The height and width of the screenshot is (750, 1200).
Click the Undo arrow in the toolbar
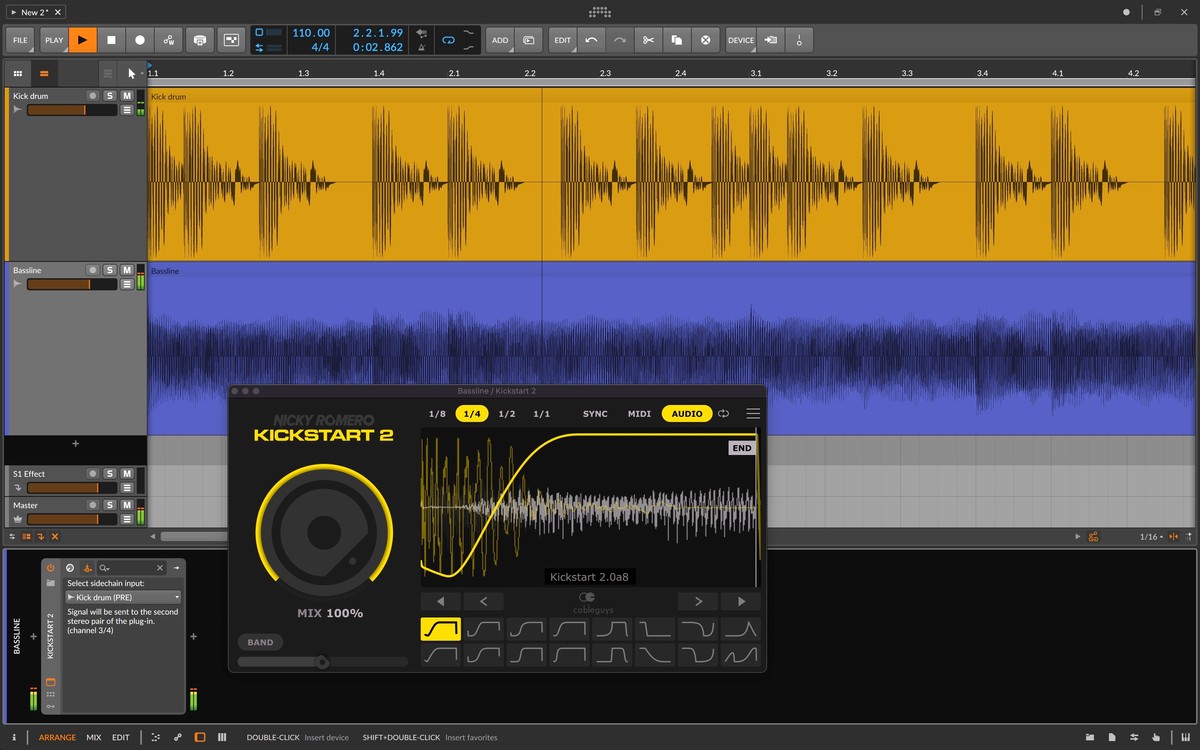591,40
